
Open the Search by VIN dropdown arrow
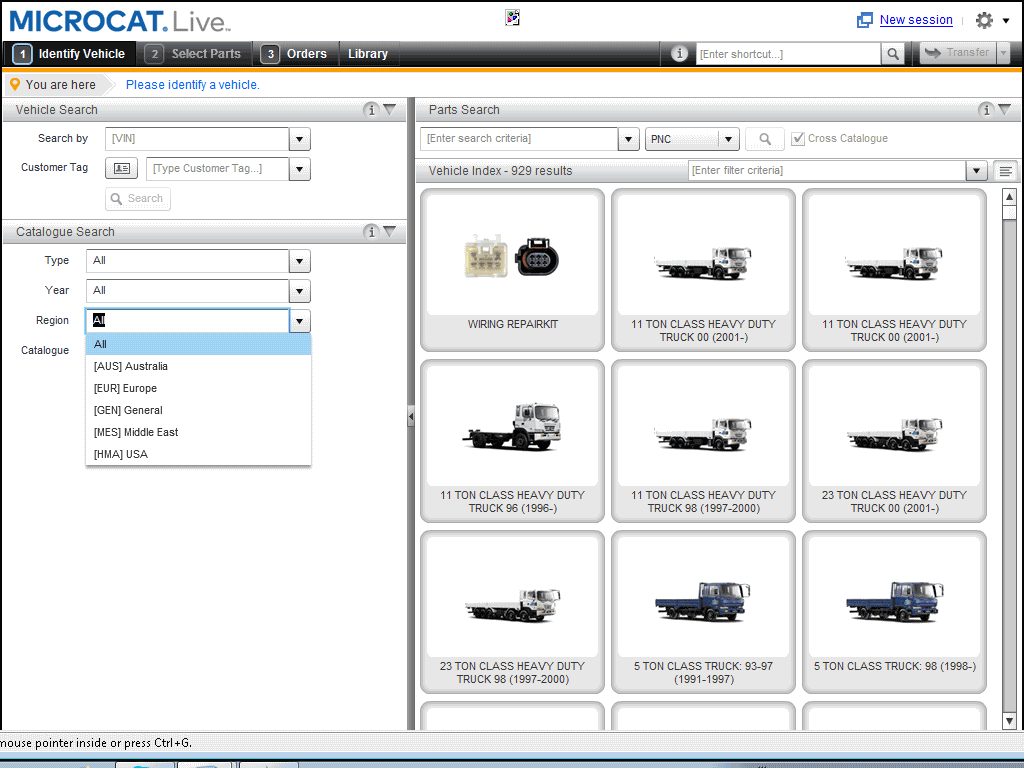click(x=300, y=138)
